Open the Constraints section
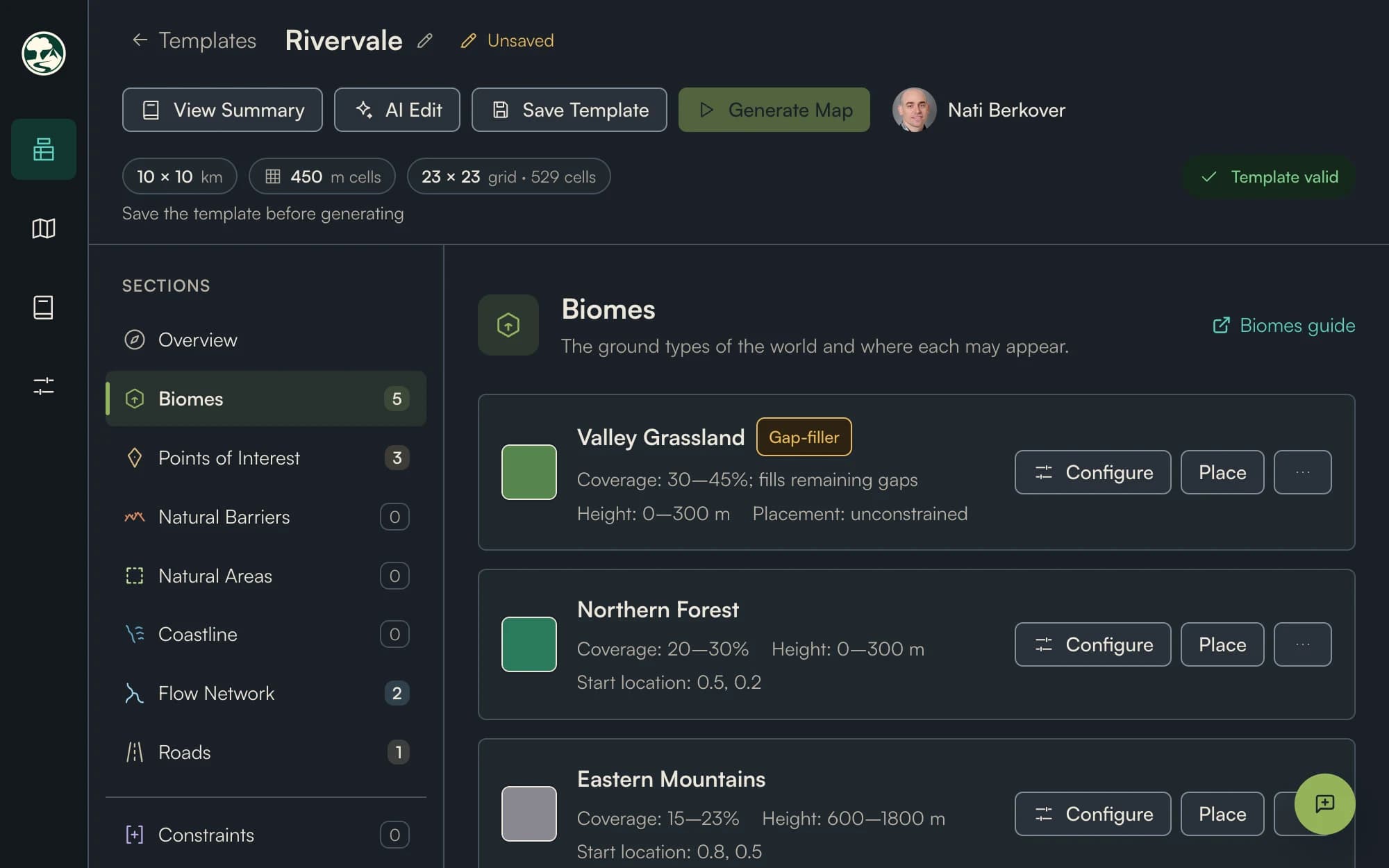1389x868 pixels. [x=266, y=835]
